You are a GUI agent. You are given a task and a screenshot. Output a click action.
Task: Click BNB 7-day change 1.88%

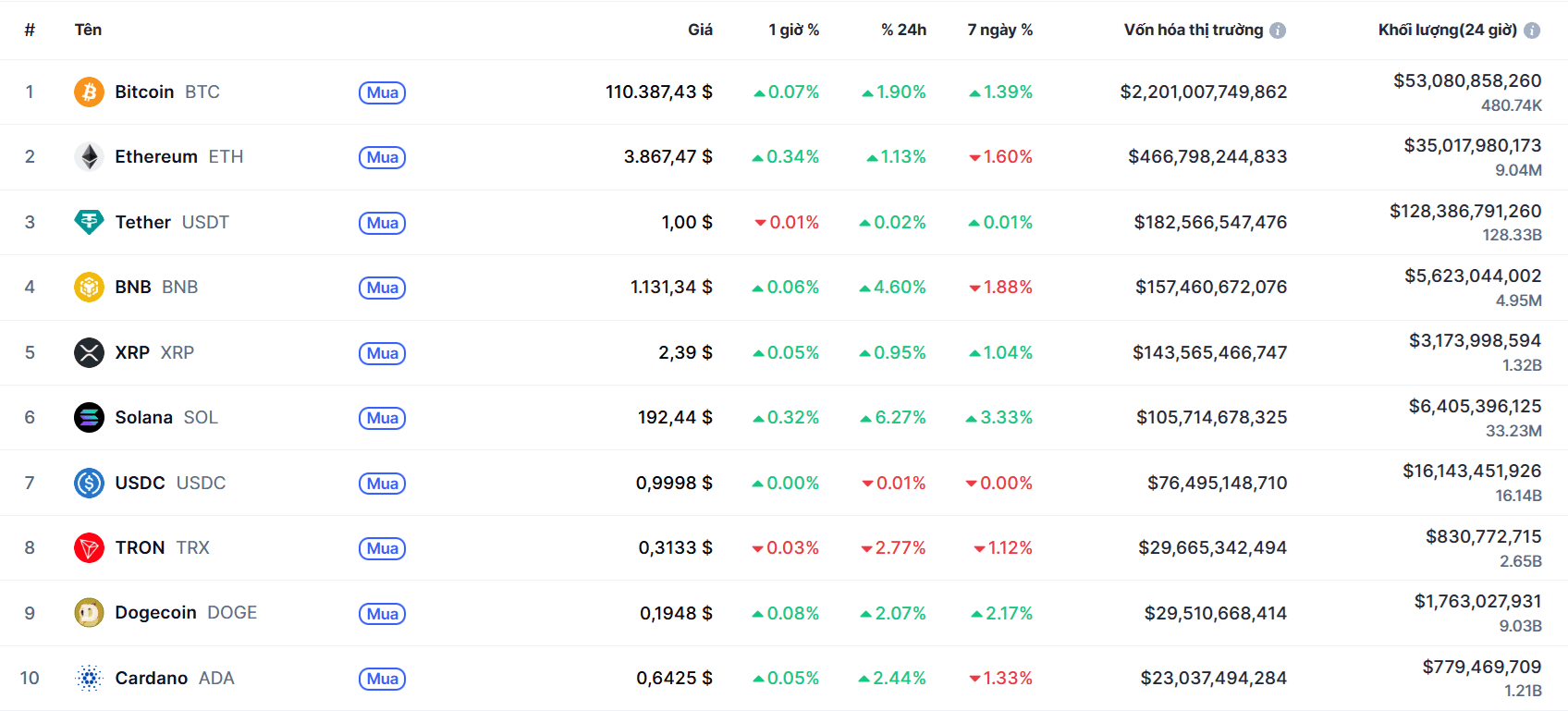1000,288
